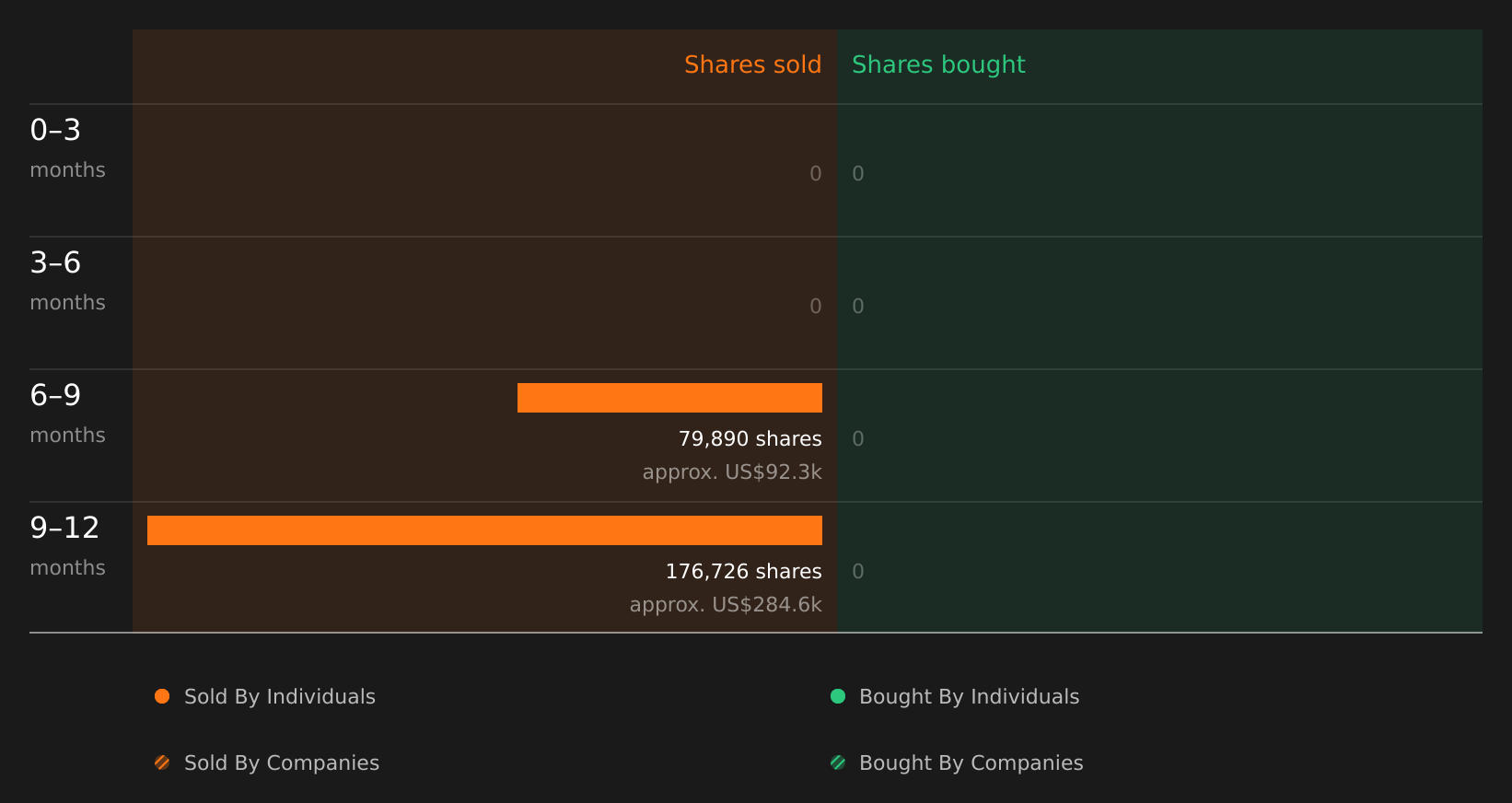Click the 0–3 months shares bought zero
The width and height of the screenshot is (1512, 803).
click(x=858, y=174)
